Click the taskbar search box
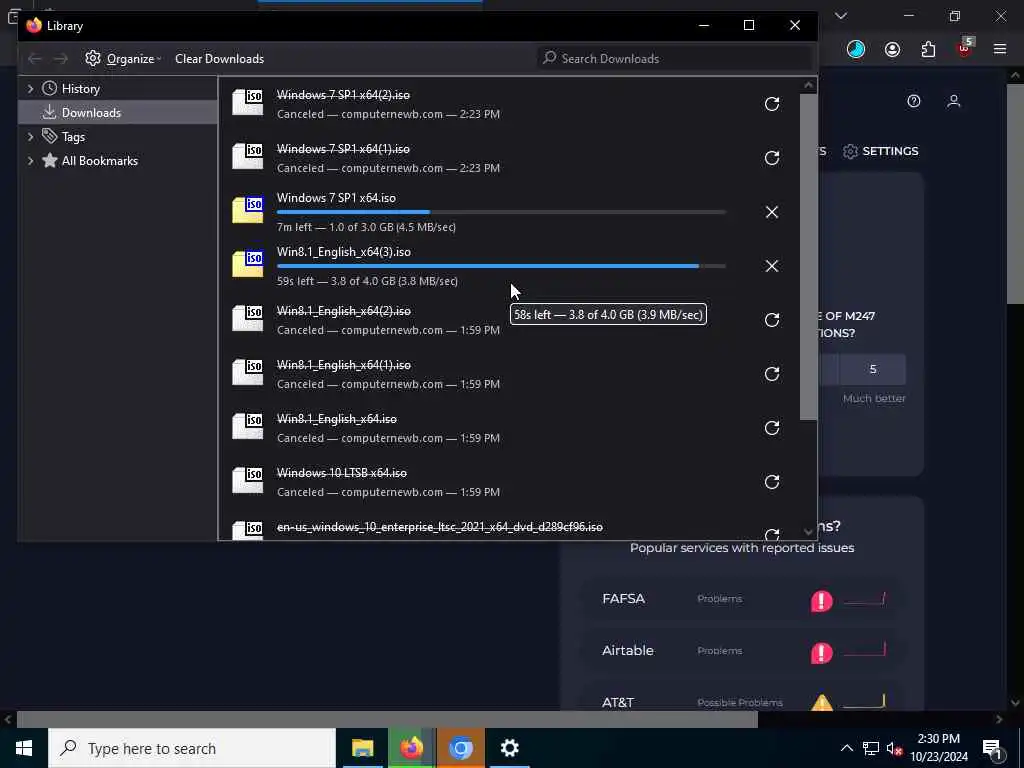Viewport: 1024px width, 768px height. (191, 748)
